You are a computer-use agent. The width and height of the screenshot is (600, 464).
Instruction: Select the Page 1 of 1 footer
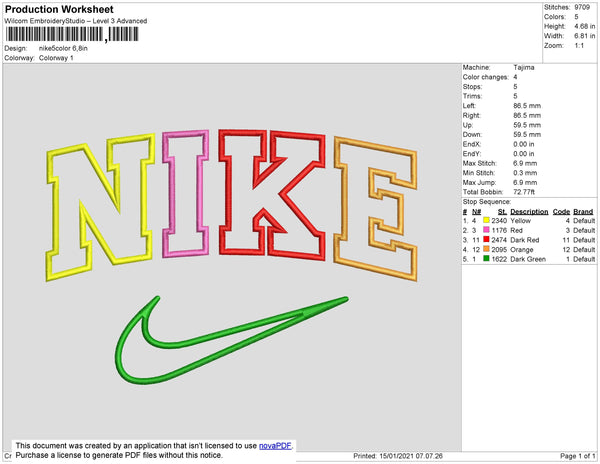577,456
